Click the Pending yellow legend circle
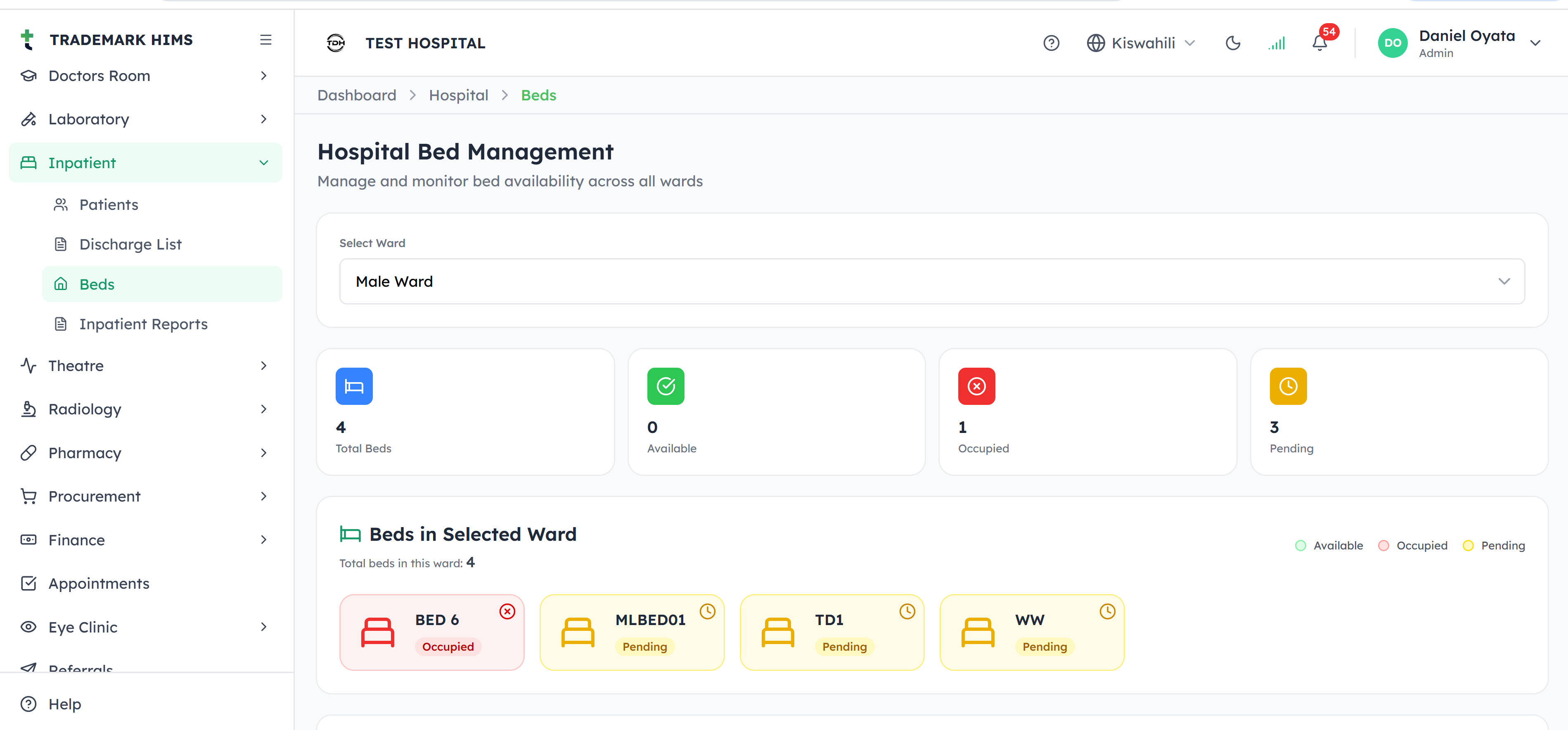The width and height of the screenshot is (1568, 730). (1468, 545)
